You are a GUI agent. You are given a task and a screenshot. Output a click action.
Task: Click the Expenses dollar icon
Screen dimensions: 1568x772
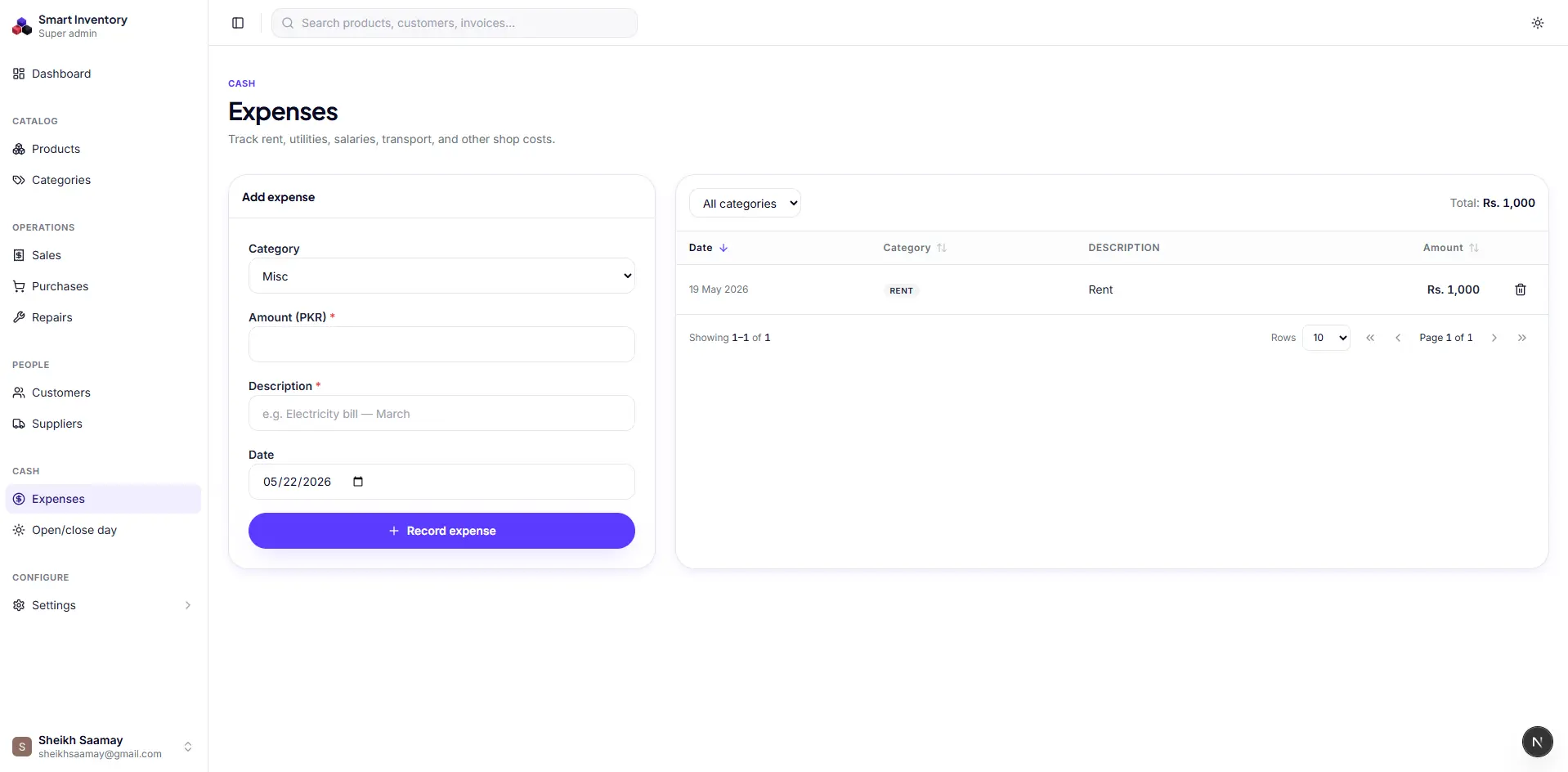pyautogui.click(x=19, y=499)
